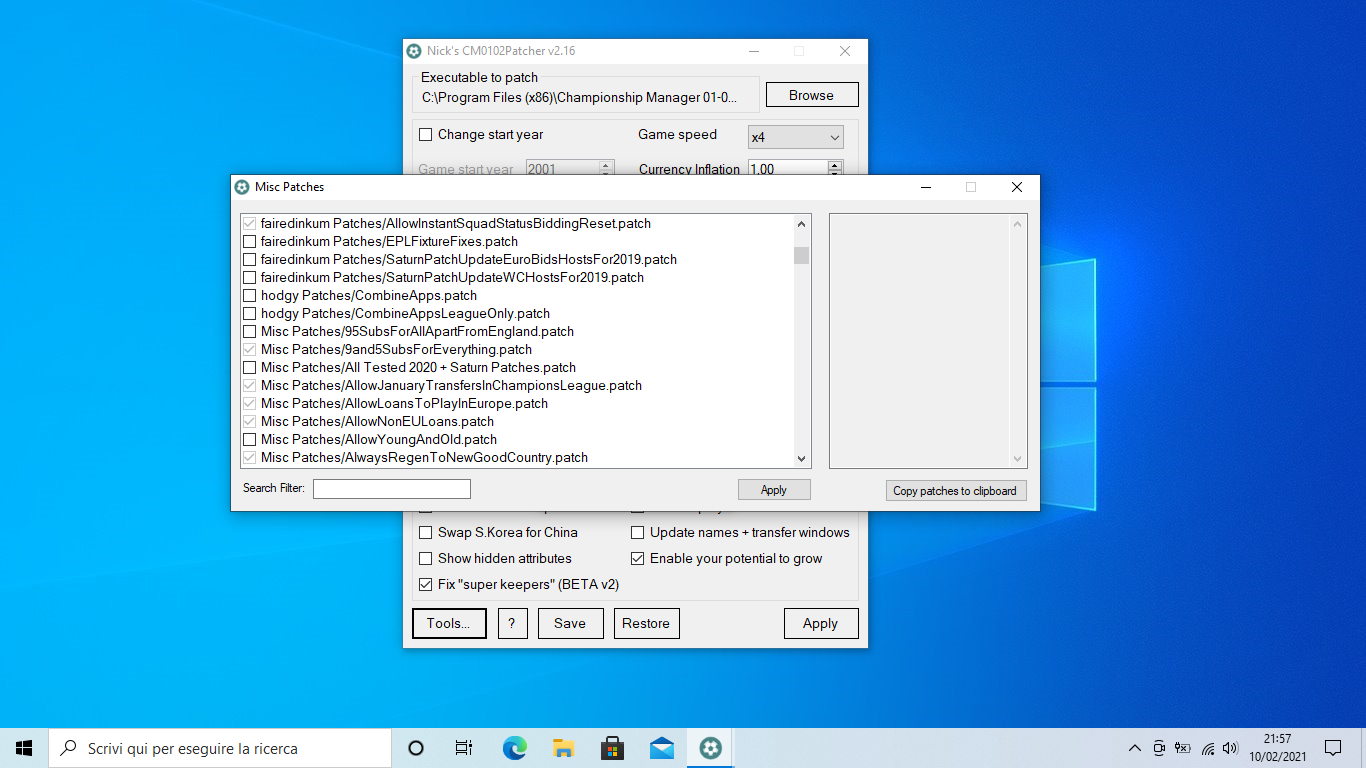This screenshot has width=1366, height=768.
Task: Select the SaturnPatchUpdateWCHostsFor2019.patch row
Action: 517,277
